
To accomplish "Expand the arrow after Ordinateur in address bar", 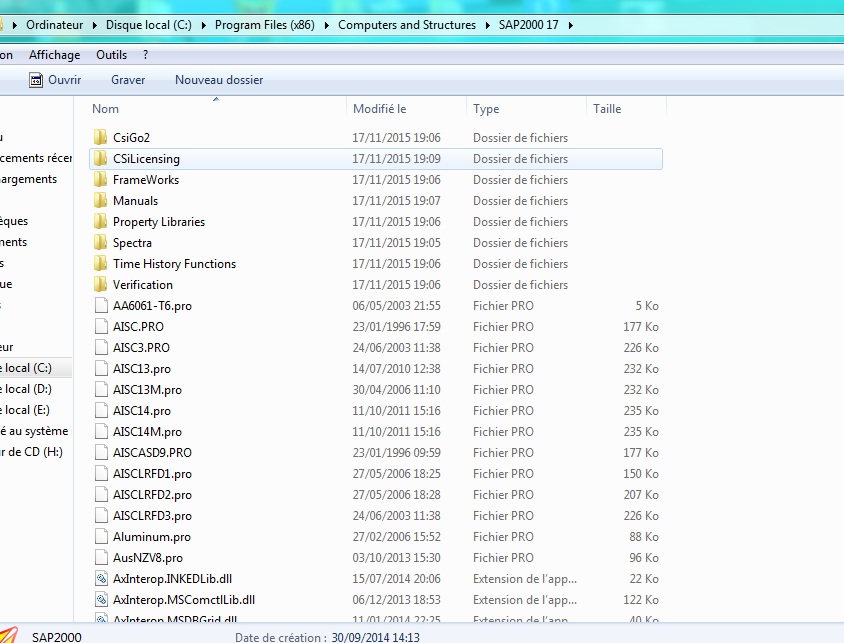I will 95,25.
